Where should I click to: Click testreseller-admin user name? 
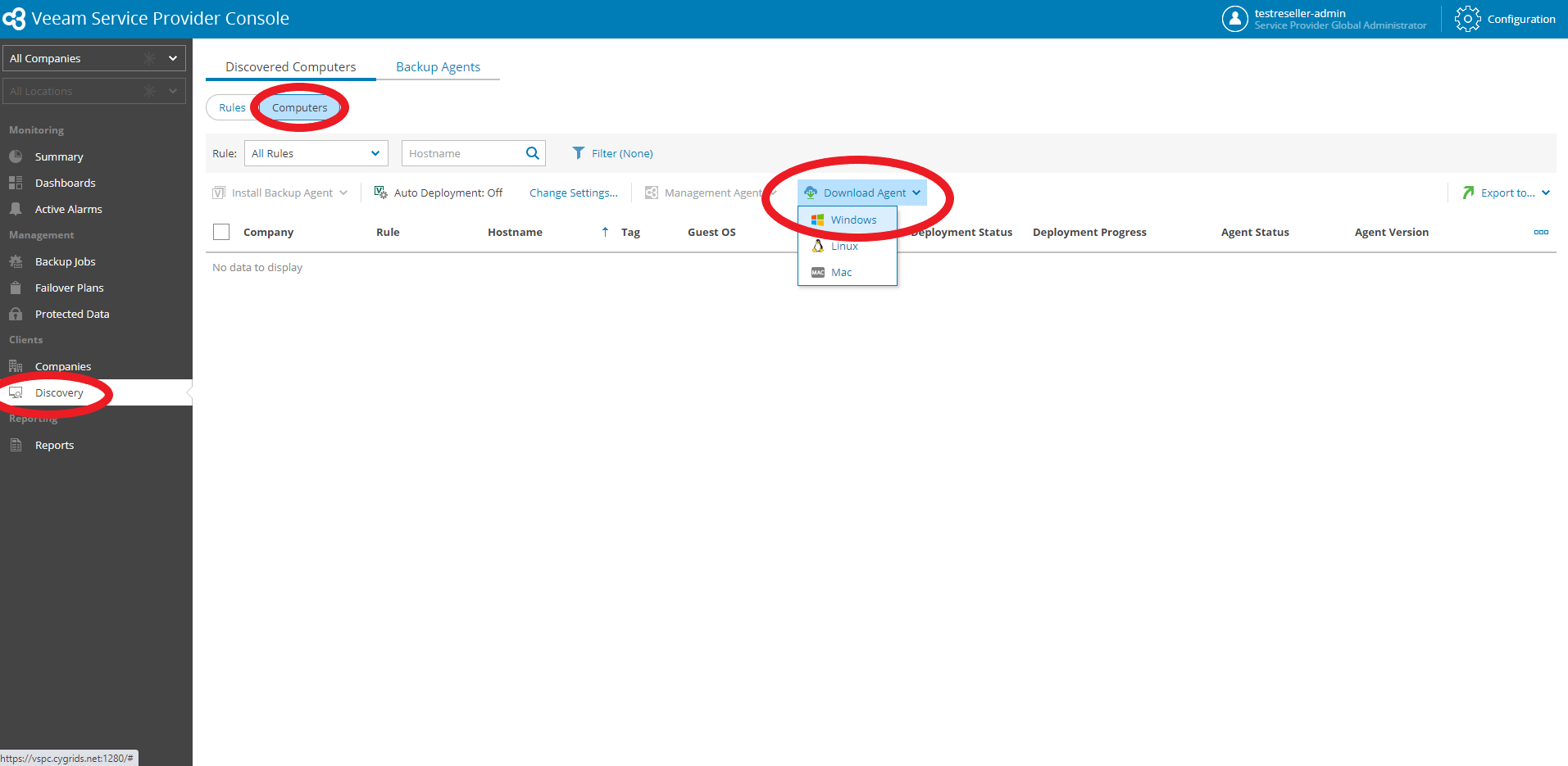(1300, 13)
